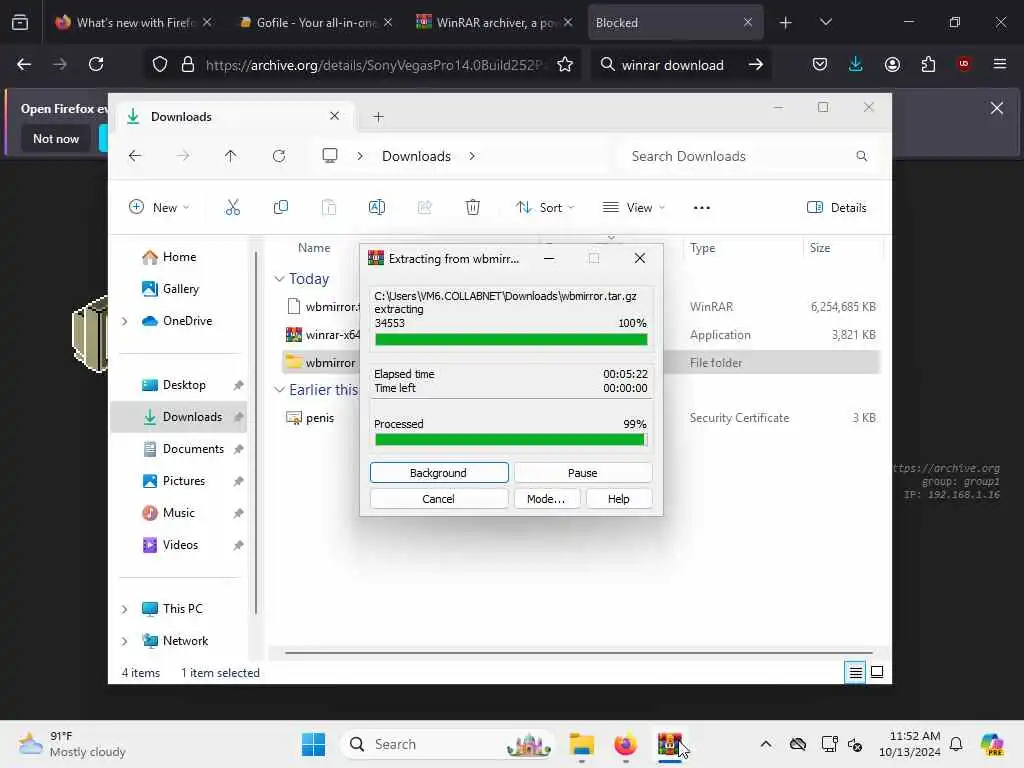Click Search Downloads field
The width and height of the screenshot is (1024, 768).
pyautogui.click(x=749, y=156)
